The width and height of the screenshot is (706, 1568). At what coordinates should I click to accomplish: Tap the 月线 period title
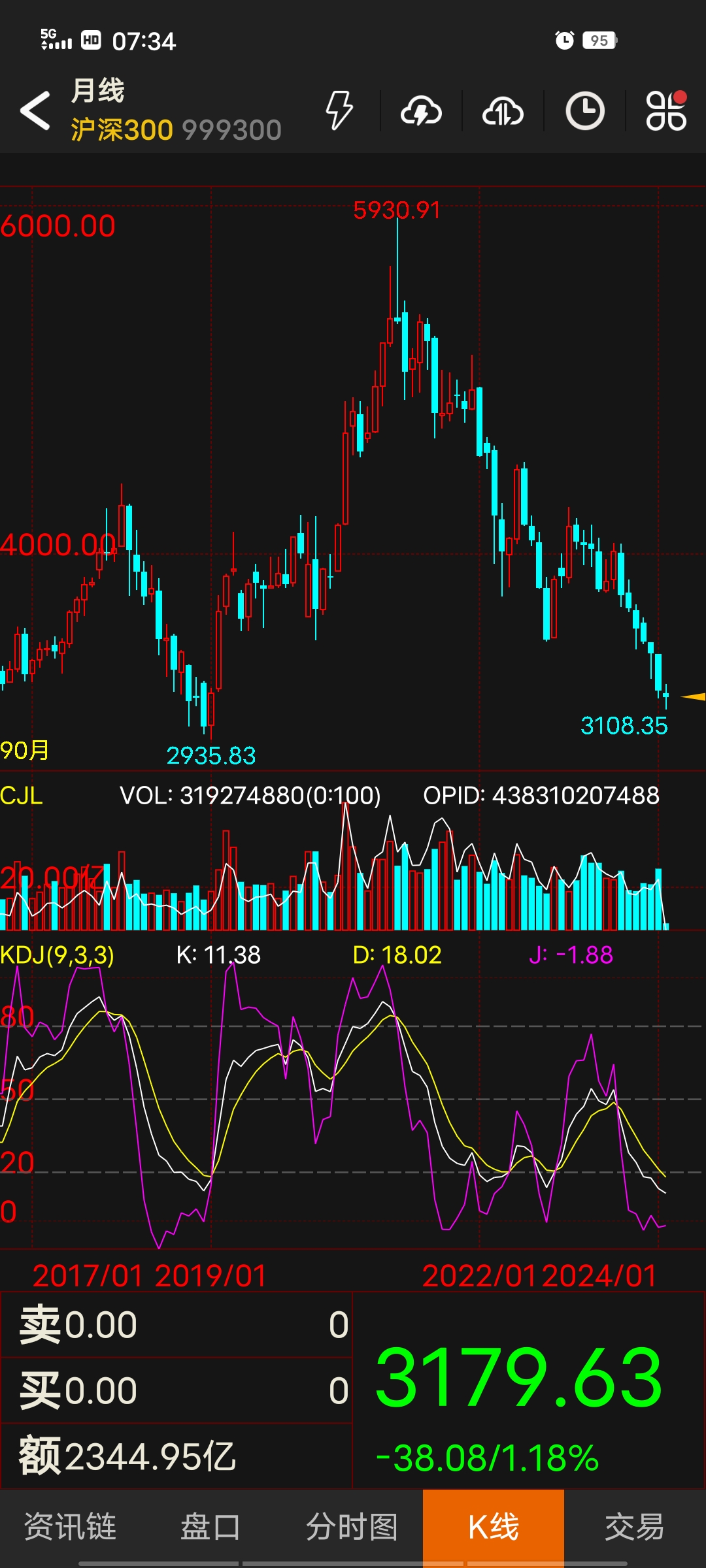pyautogui.click(x=98, y=90)
